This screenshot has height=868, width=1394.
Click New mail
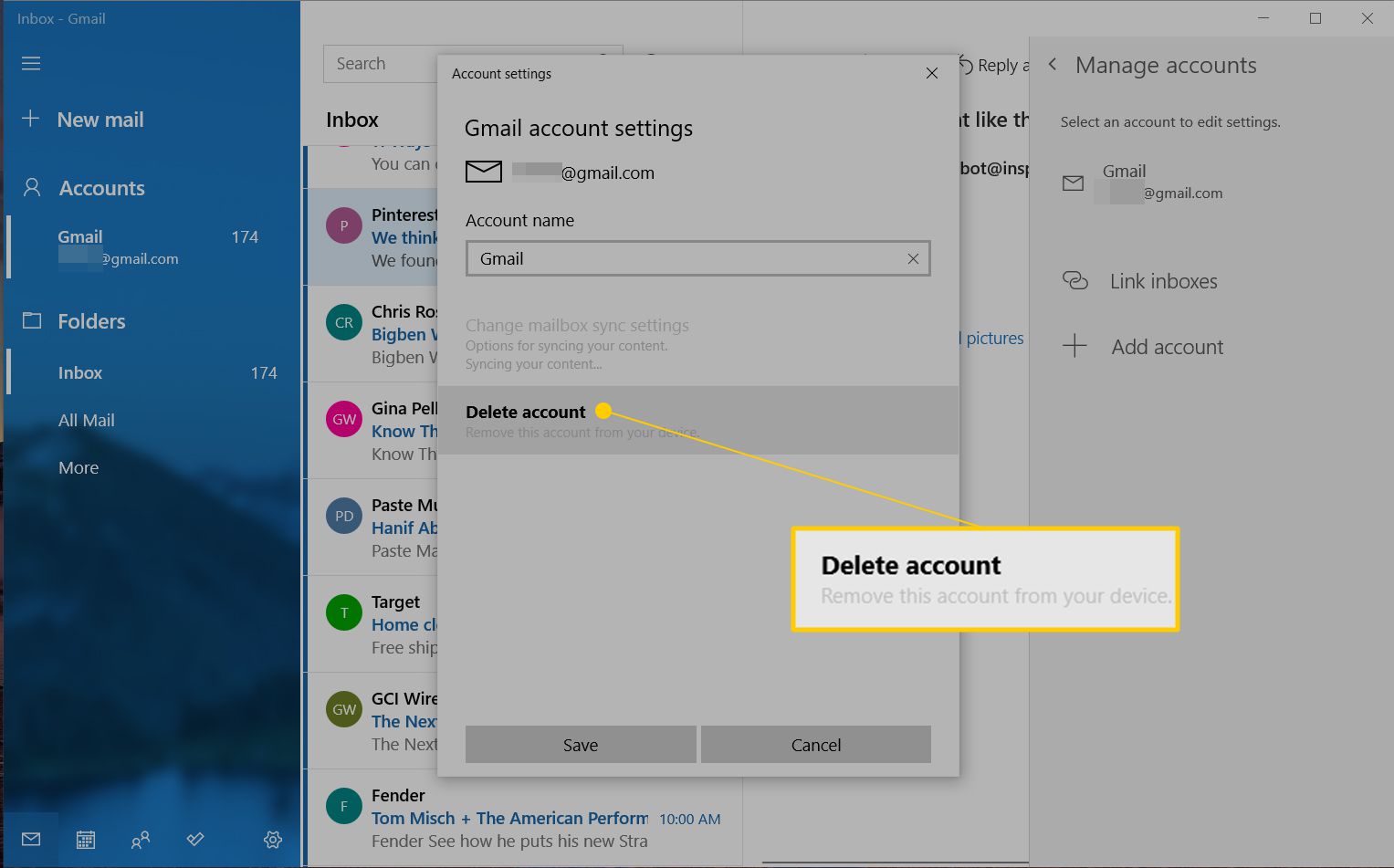(x=100, y=120)
